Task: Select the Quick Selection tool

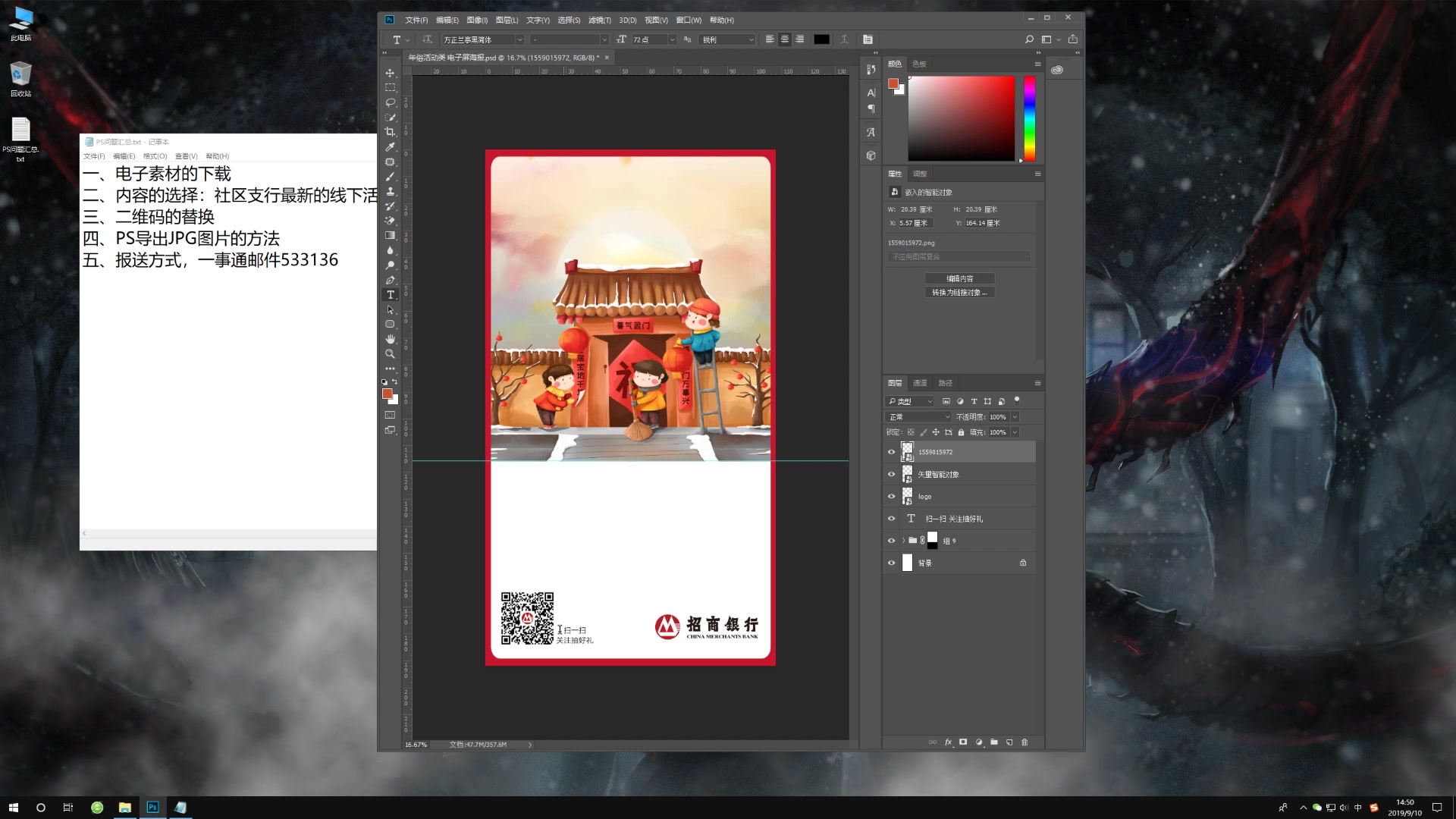Action: [x=390, y=118]
